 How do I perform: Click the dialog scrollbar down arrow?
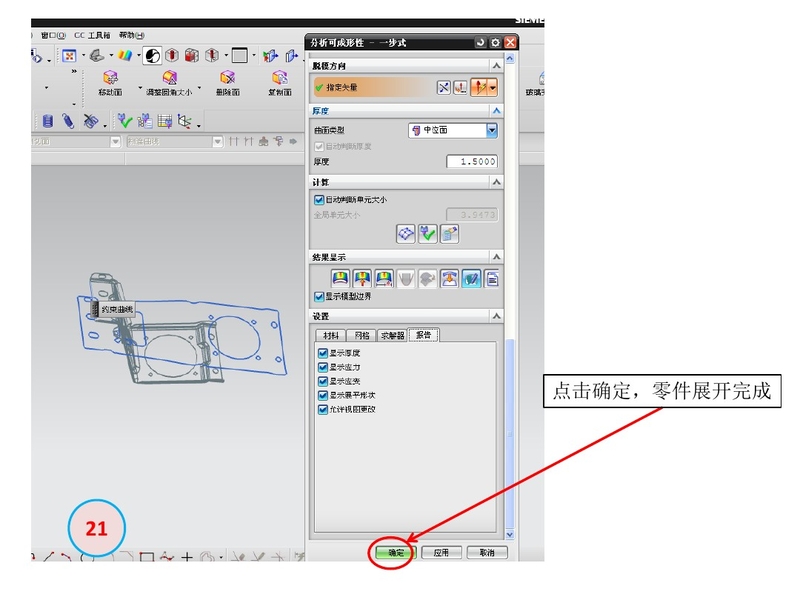pos(510,535)
